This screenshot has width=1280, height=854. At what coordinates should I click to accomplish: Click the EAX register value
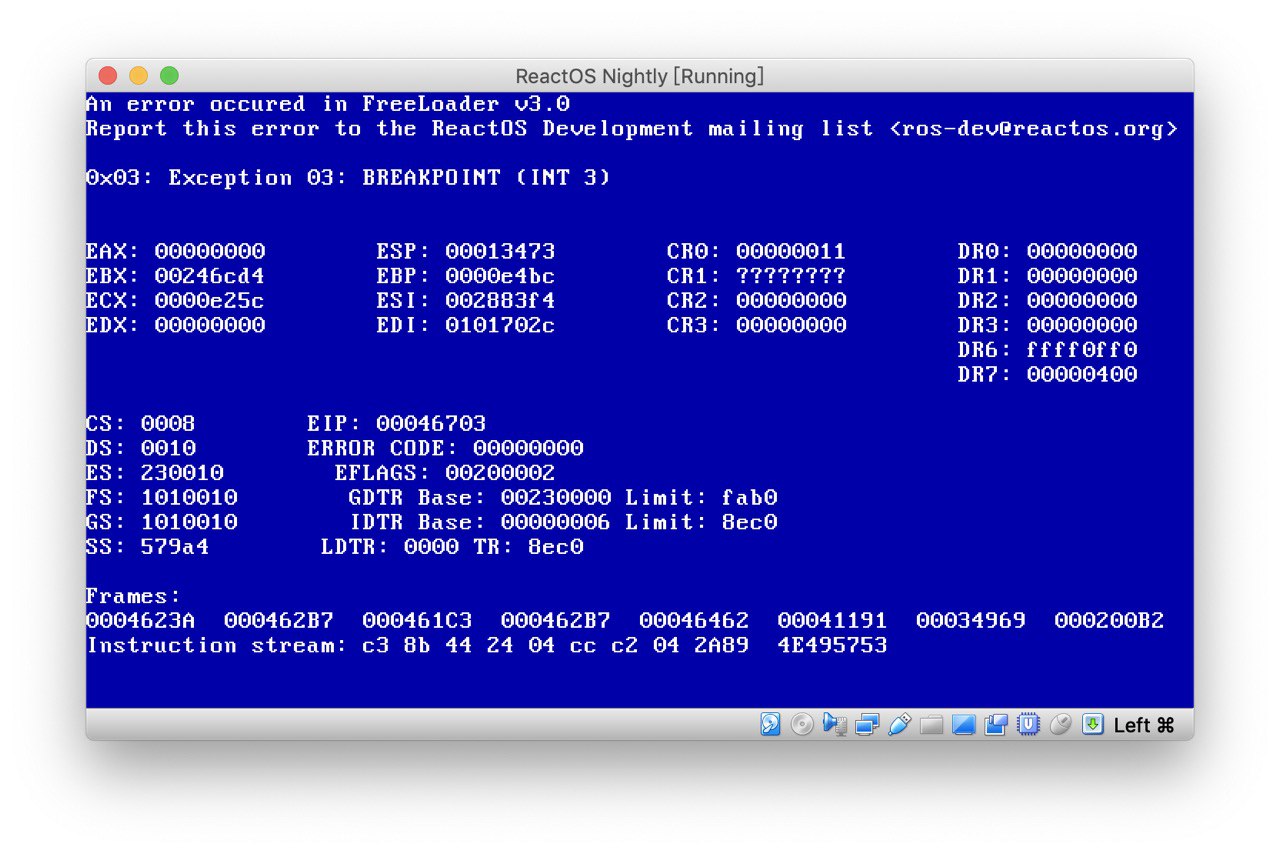pos(210,251)
